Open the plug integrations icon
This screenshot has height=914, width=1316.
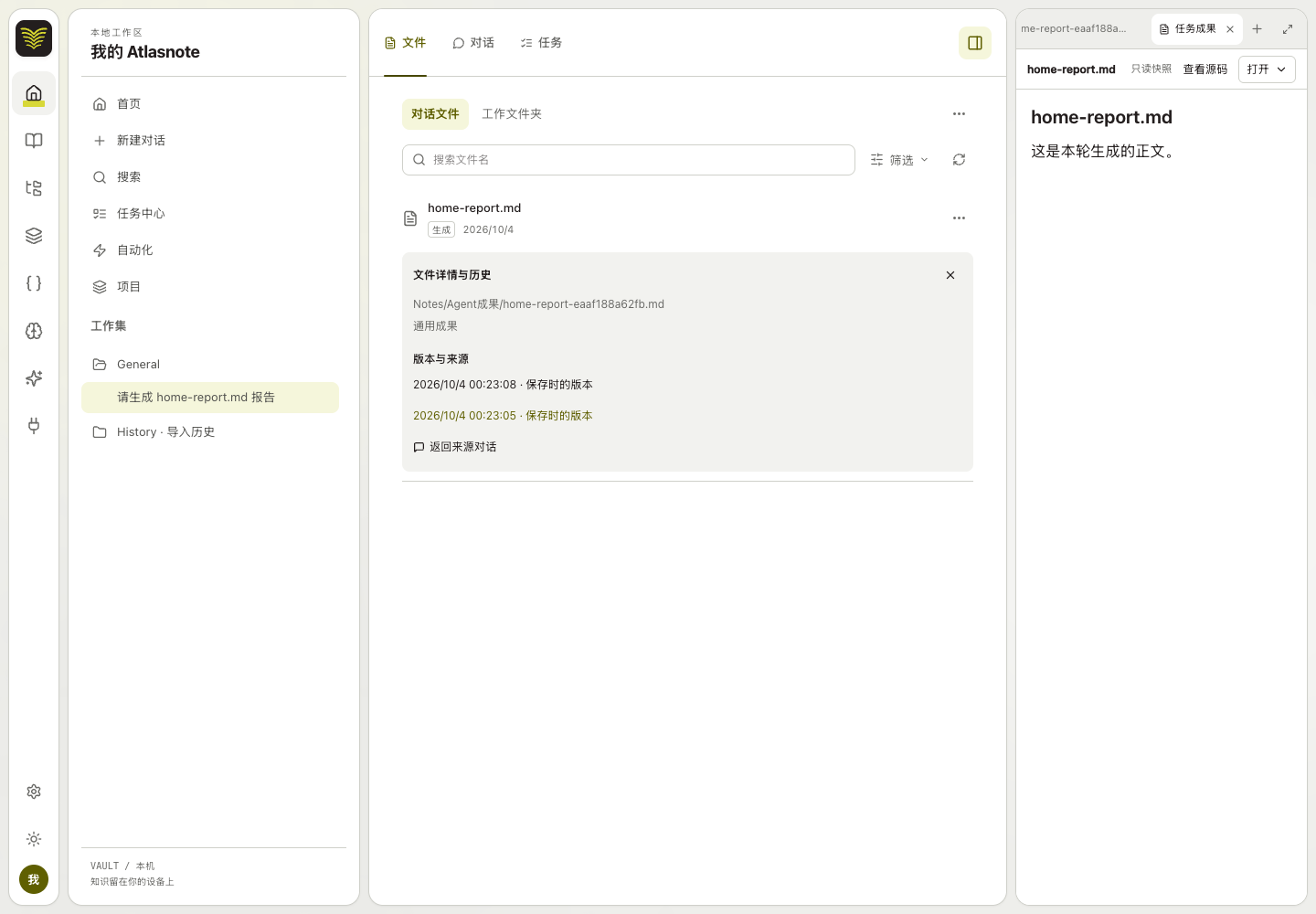coord(34,426)
